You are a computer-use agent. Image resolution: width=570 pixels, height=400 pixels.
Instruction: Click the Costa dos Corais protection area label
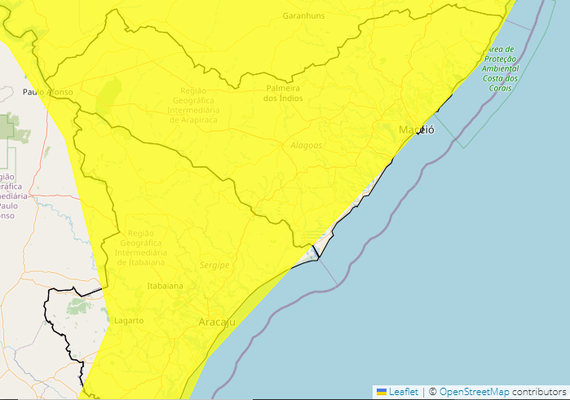[501, 69]
